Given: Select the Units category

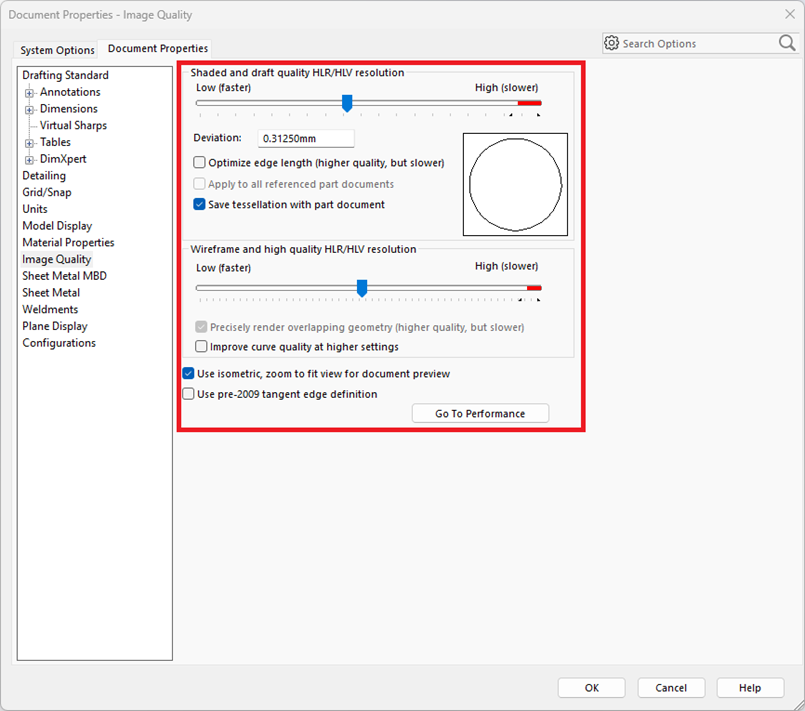Looking at the screenshot, I should [x=35, y=209].
